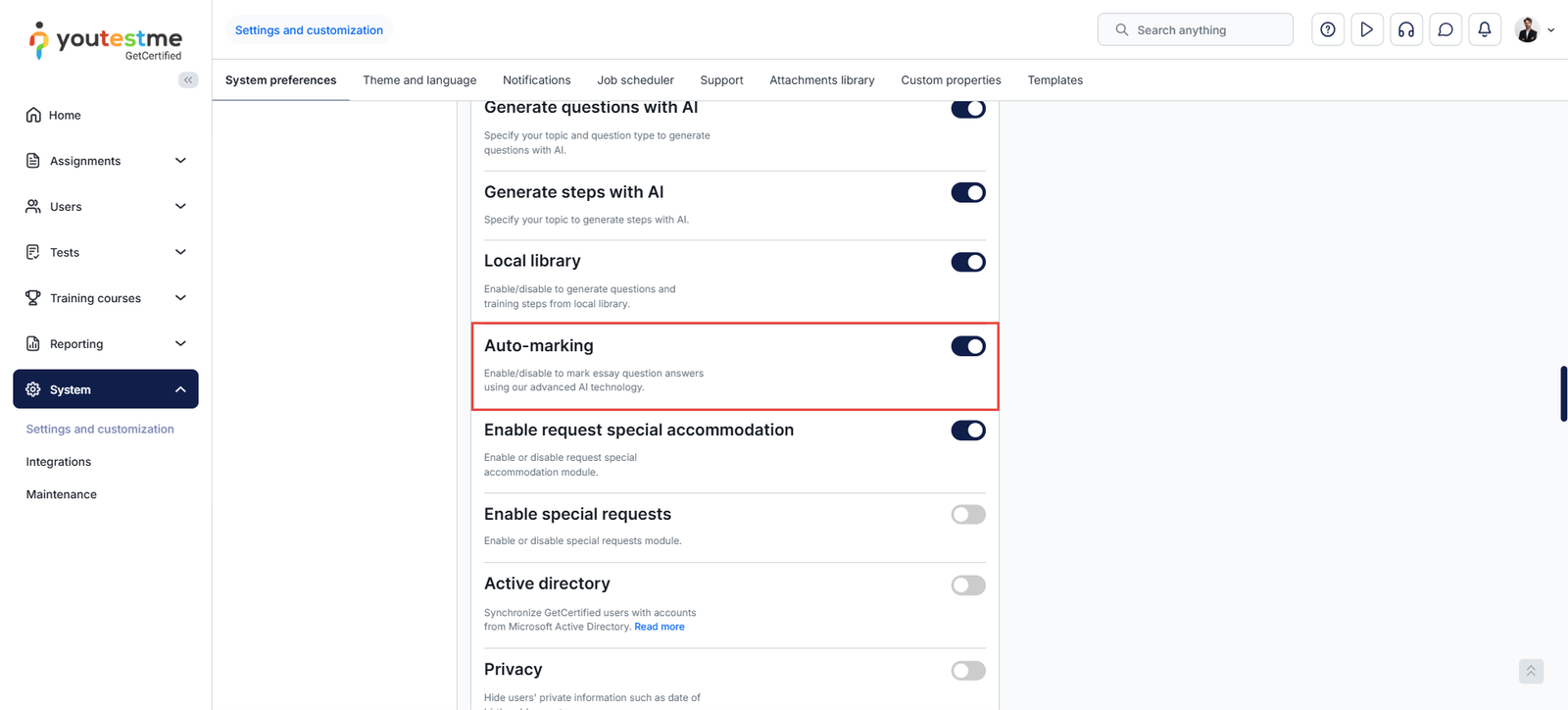Screen dimensions: 1568x710
Task: Open Reporting from the sidebar
Action: (76, 343)
